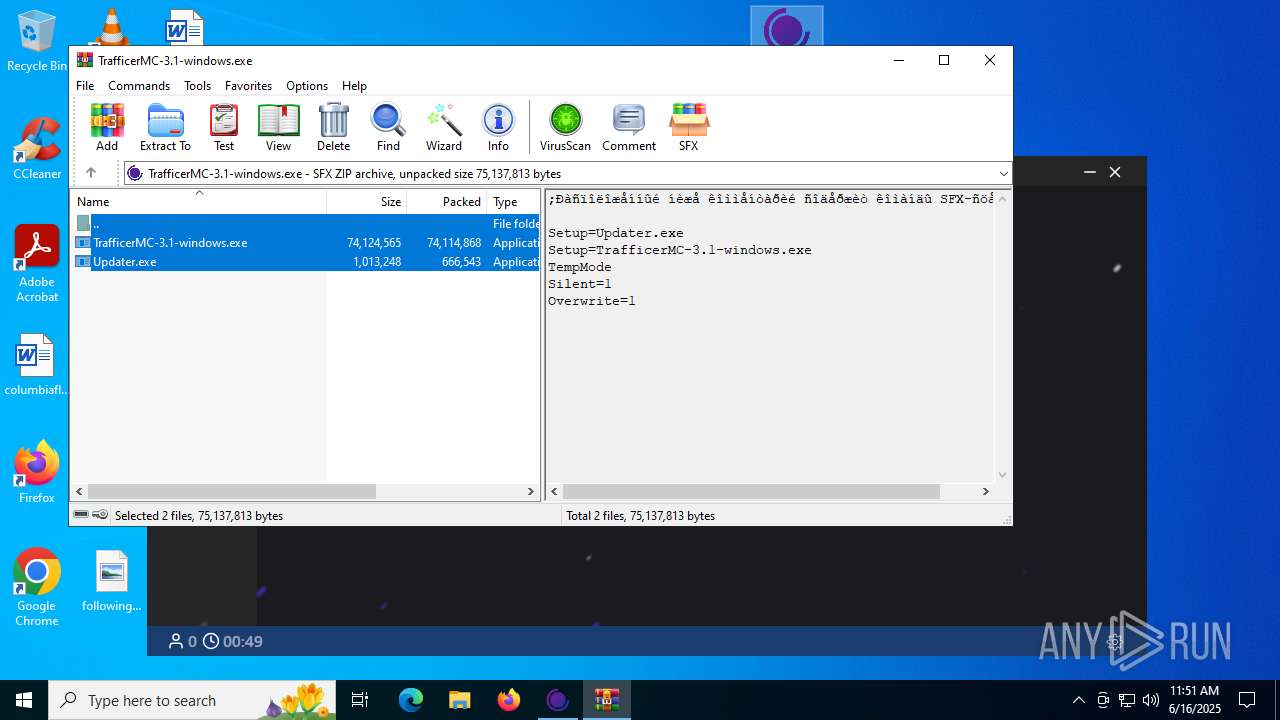
Task: Click the Overwrite=1 comment line
Action: pyautogui.click(x=592, y=301)
